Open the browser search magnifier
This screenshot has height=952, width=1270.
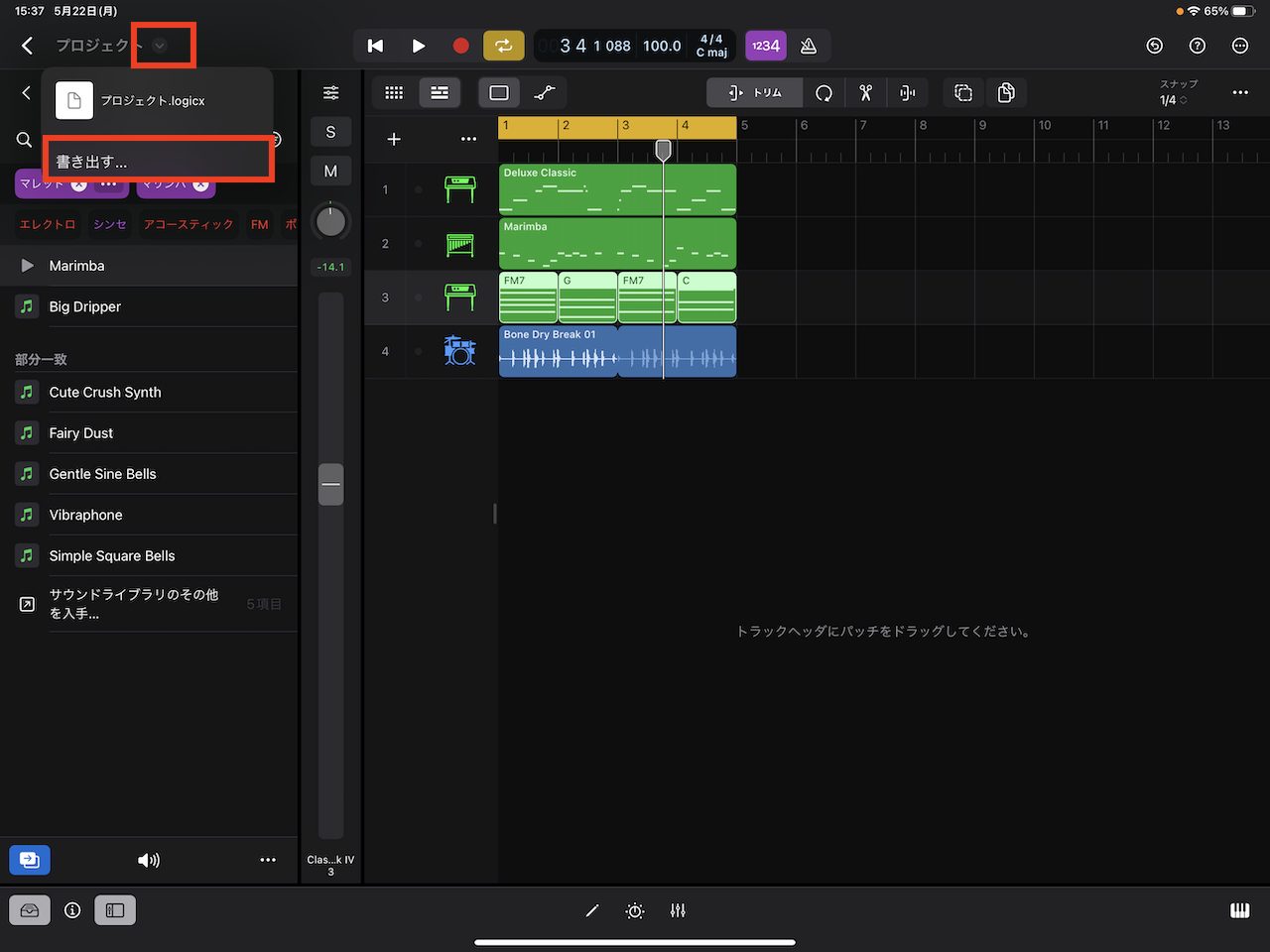25,140
